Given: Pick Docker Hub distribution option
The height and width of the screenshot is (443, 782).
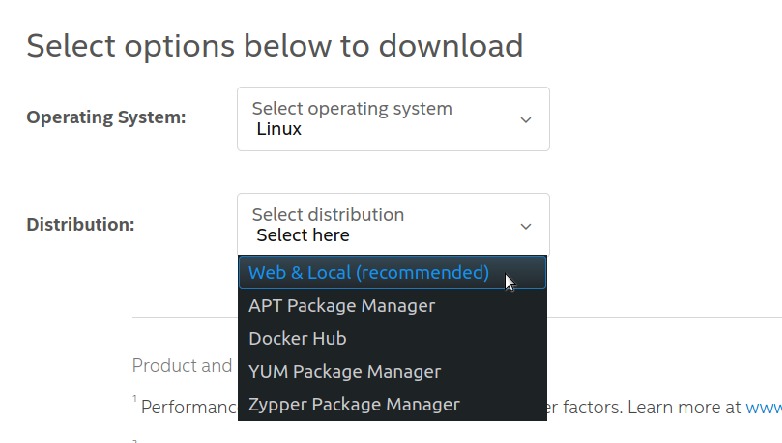Looking at the screenshot, I should [x=297, y=338].
